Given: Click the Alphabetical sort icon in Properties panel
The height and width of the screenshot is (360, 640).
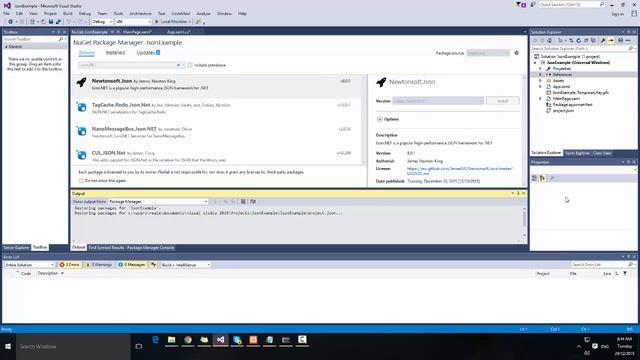Looking at the screenshot, I should pyautogui.click(x=542, y=178).
